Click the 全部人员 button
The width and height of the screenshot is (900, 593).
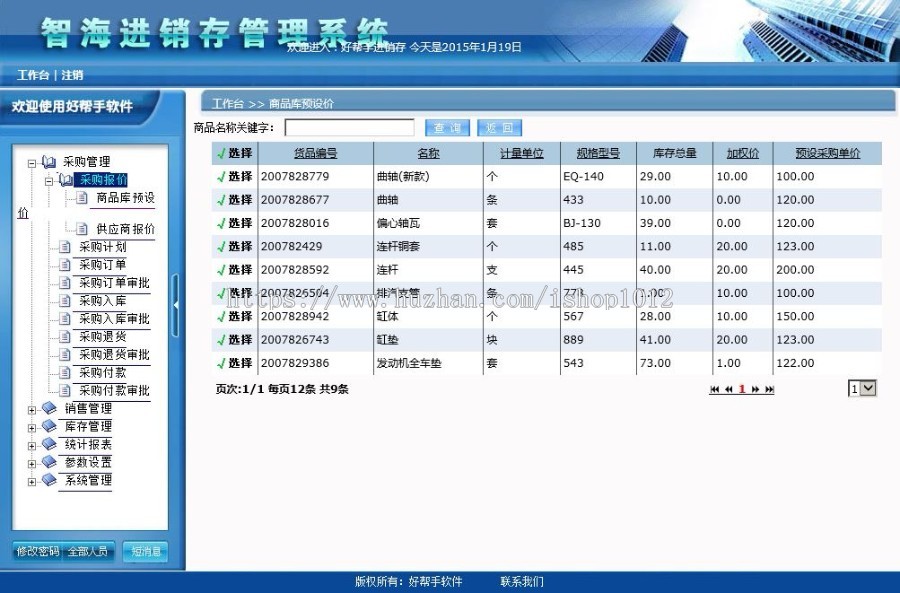click(x=88, y=552)
